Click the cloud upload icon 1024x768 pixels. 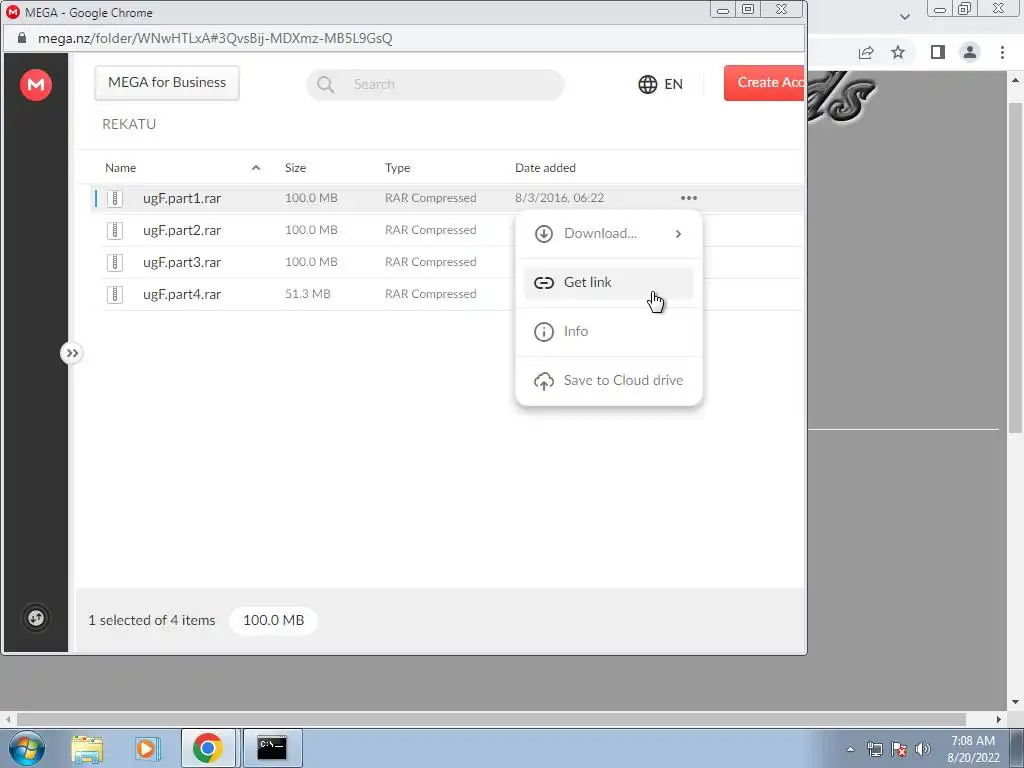point(544,381)
